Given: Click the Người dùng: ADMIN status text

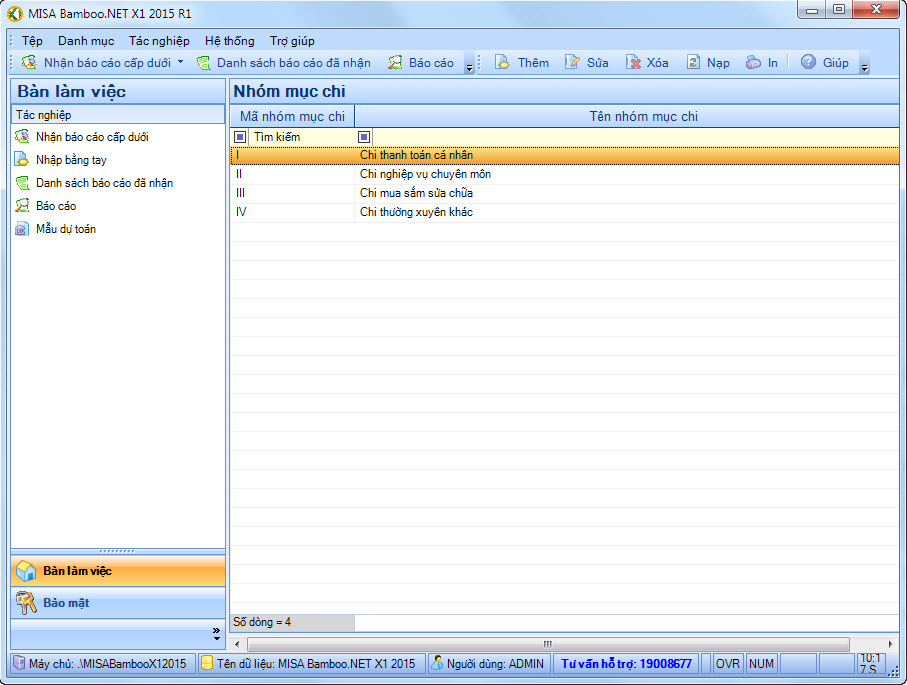Looking at the screenshot, I should point(495,664).
